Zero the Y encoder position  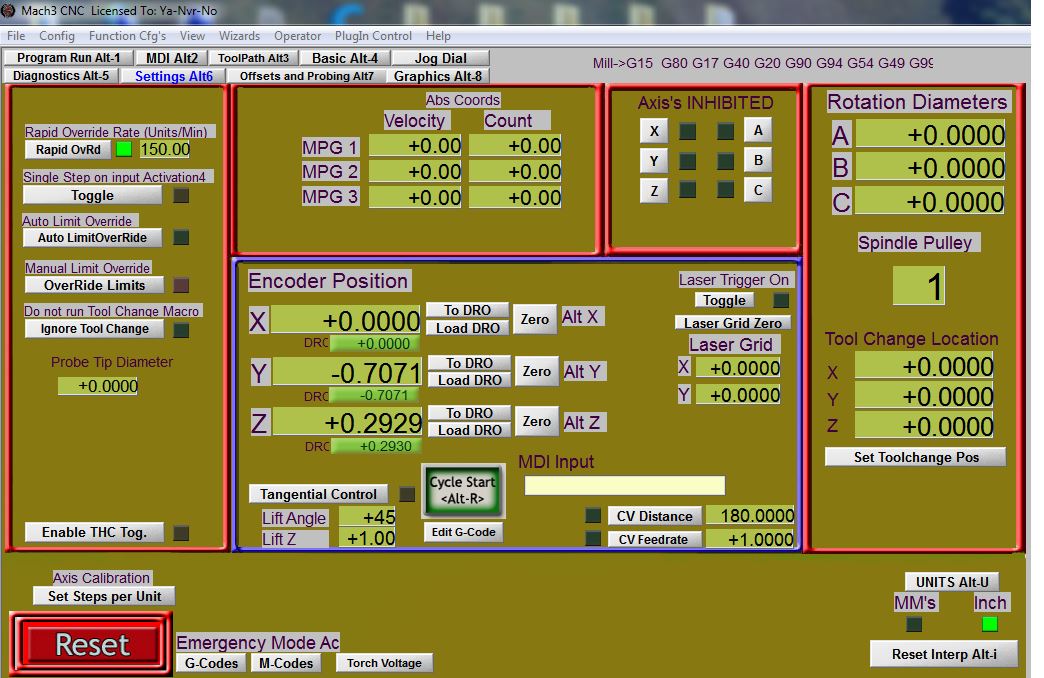(537, 372)
